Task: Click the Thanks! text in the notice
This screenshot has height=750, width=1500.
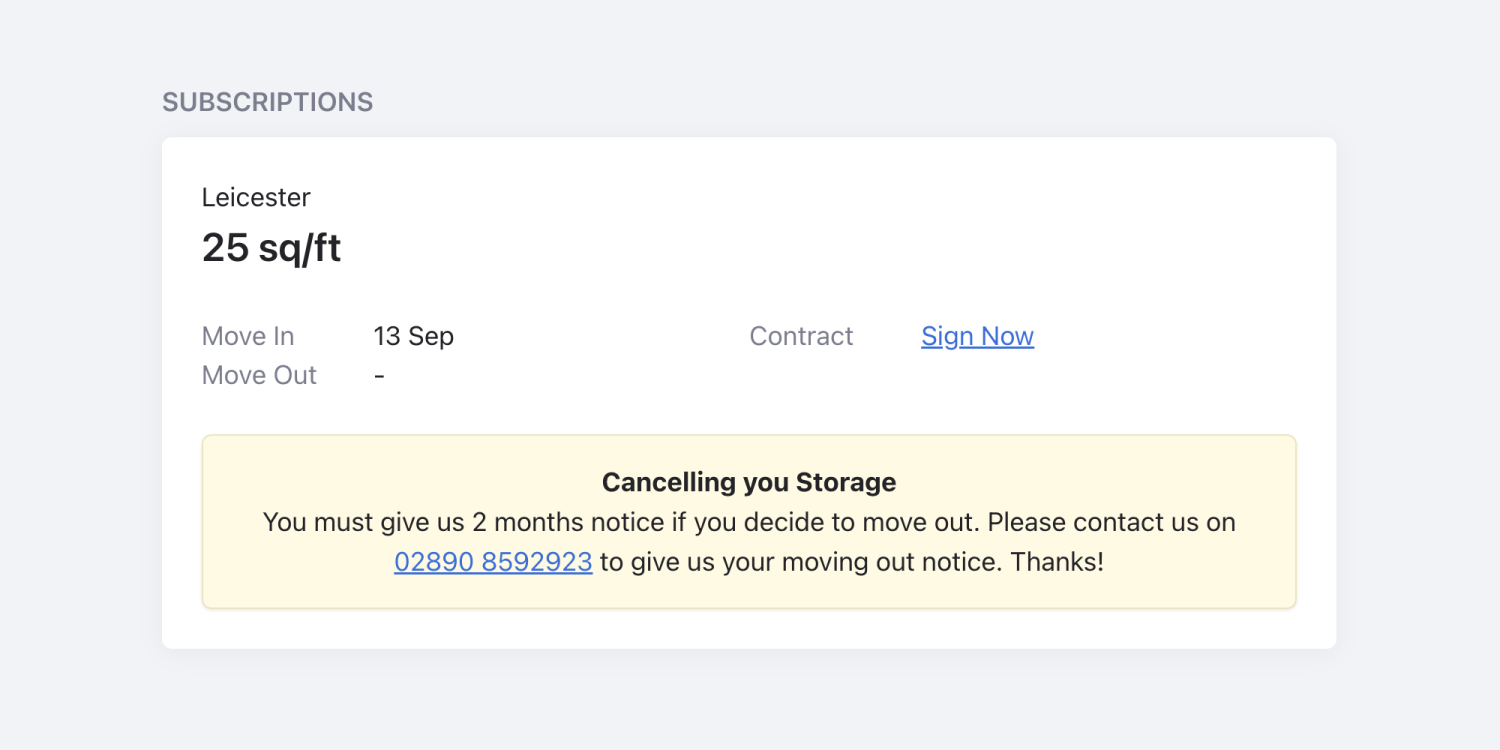Action: click(x=1057, y=561)
